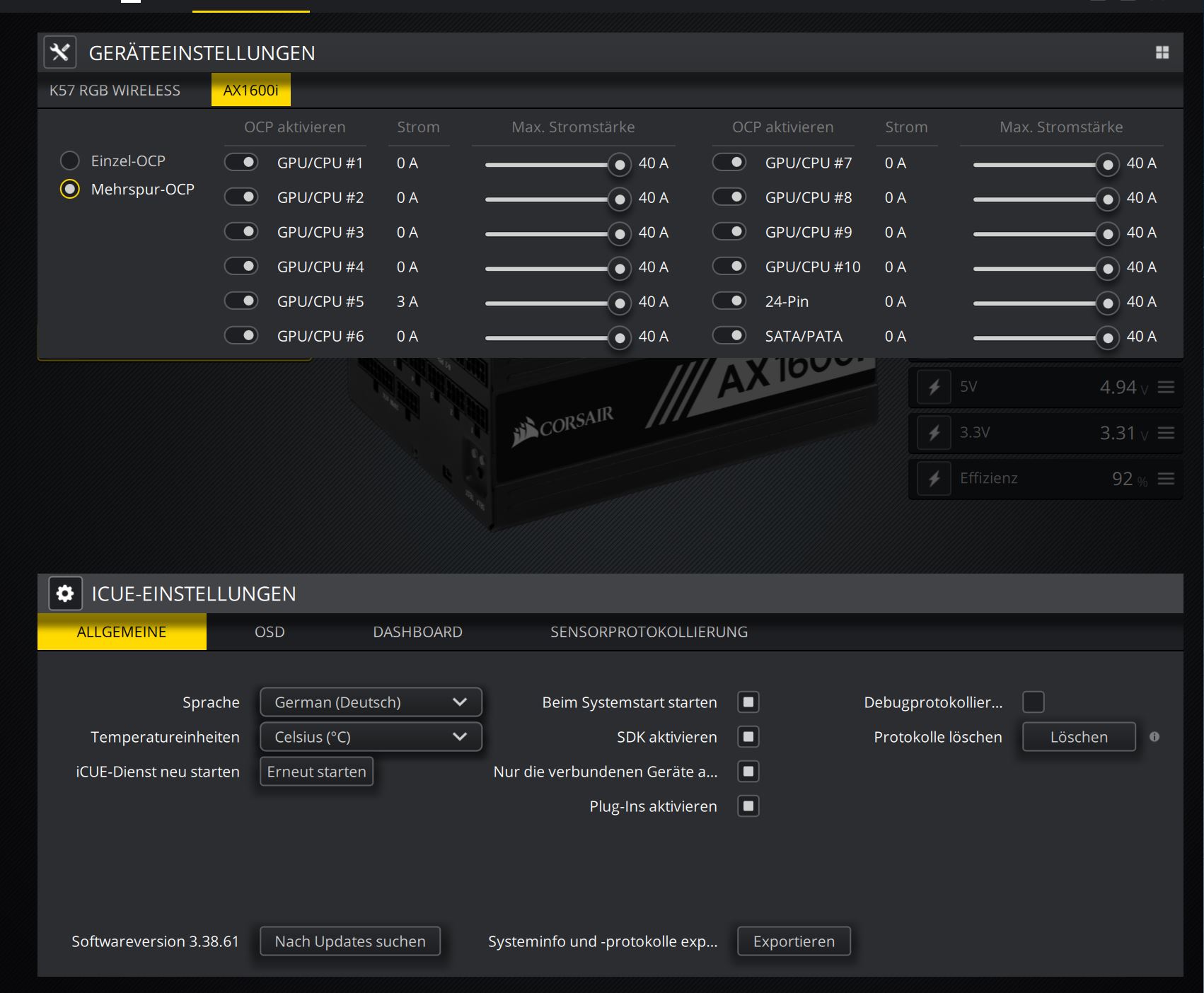Click the GPU/CPU #7 max current slider handle
The width and height of the screenshot is (1204, 993).
pyautogui.click(x=1107, y=165)
